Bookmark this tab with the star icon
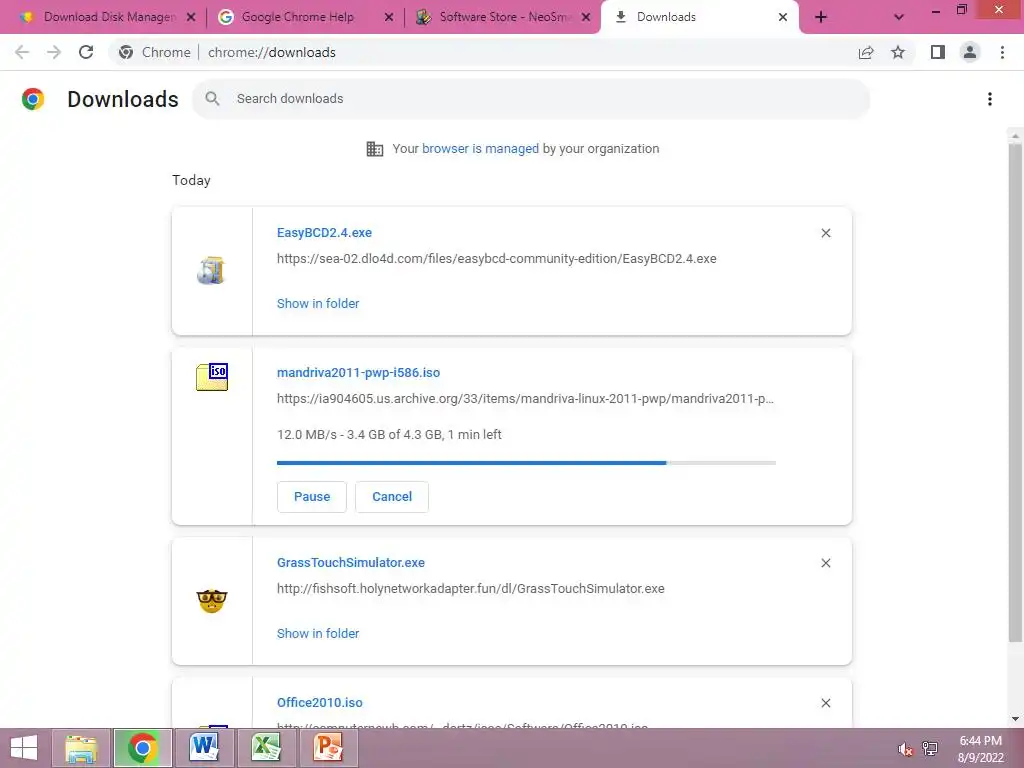This screenshot has width=1024, height=768. (898, 52)
